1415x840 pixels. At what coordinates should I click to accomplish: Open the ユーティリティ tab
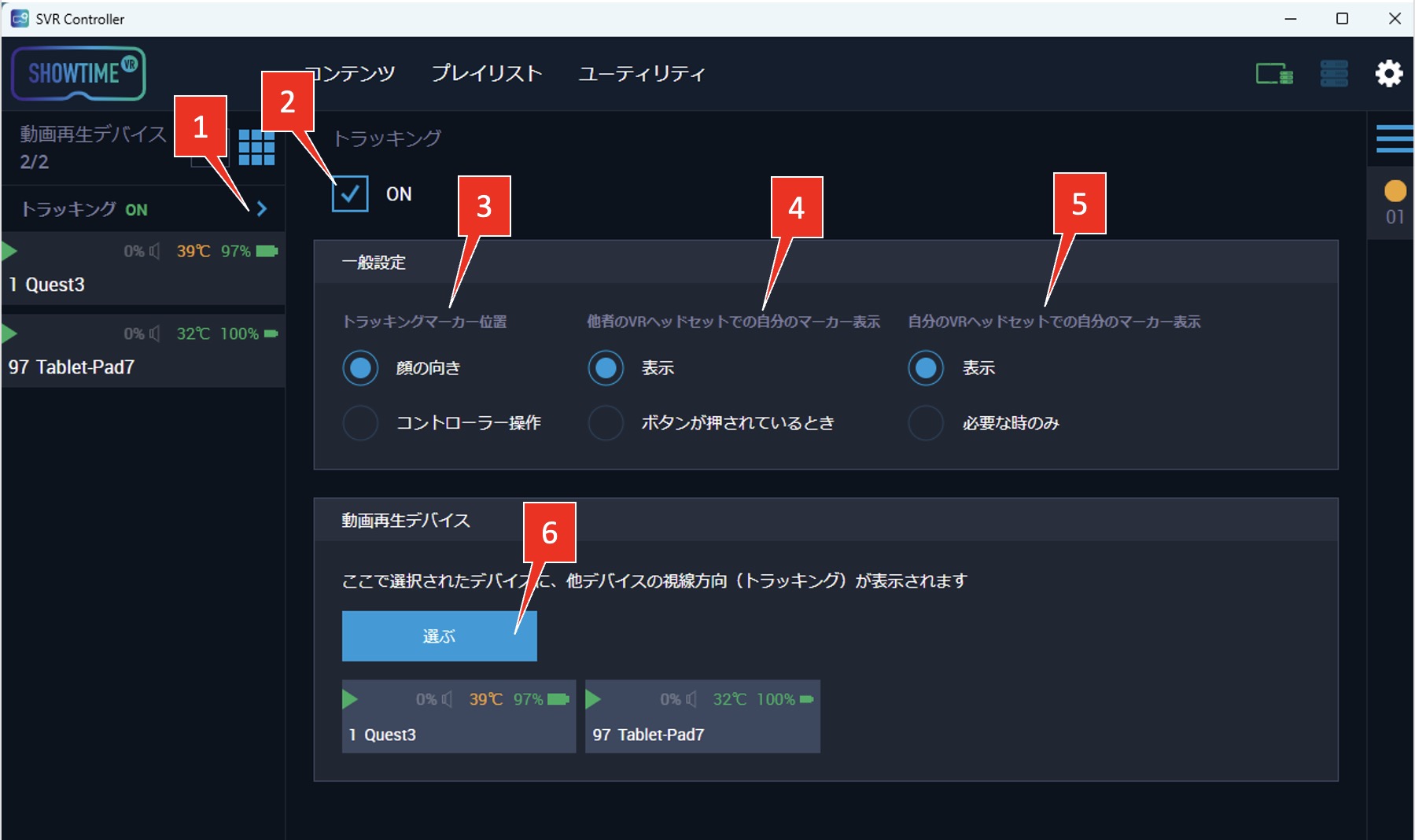coord(642,73)
